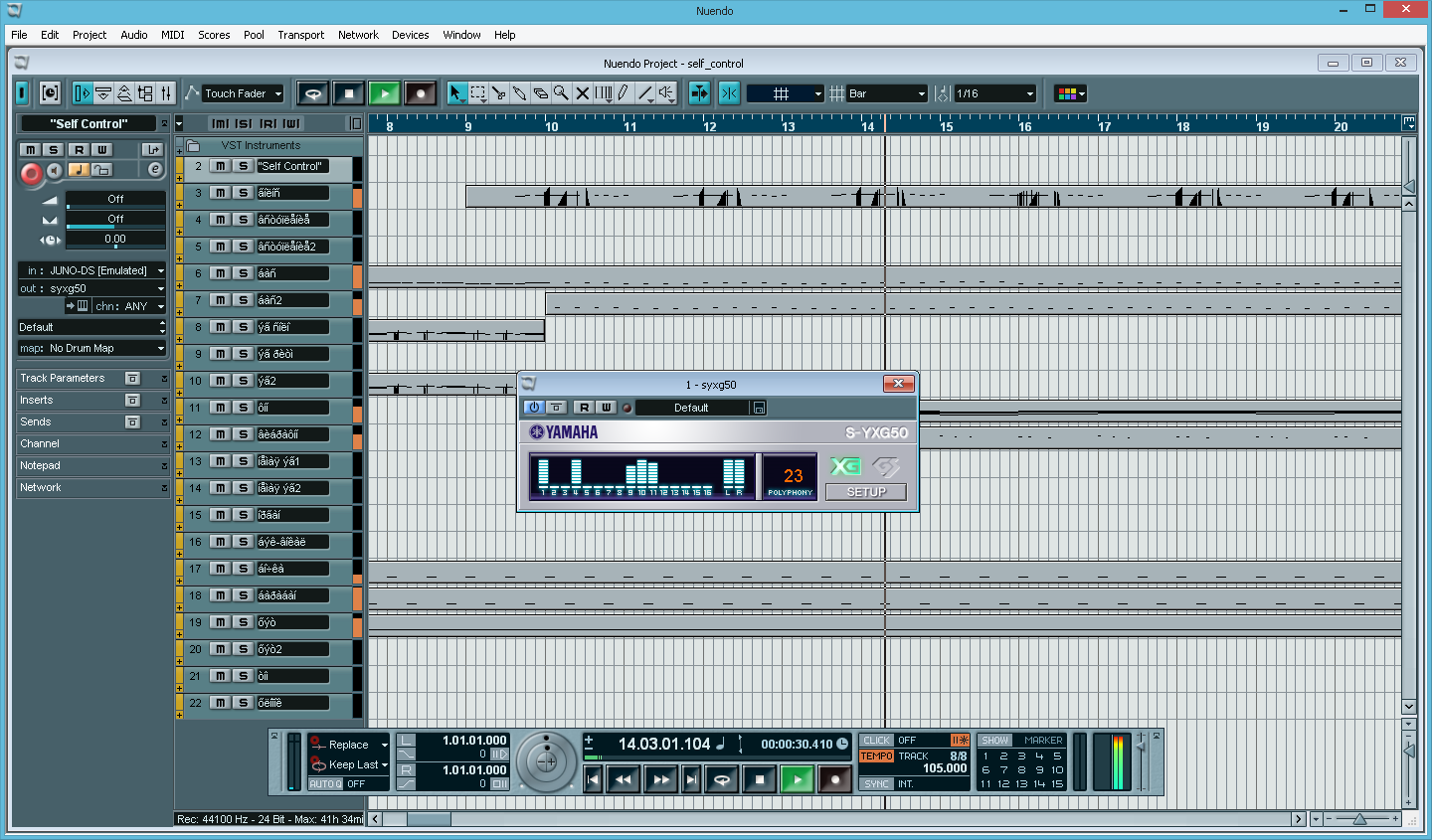This screenshot has width=1432, height=840.
Task: Toggle metronome CLICK in transport
Action: (876, 741)
